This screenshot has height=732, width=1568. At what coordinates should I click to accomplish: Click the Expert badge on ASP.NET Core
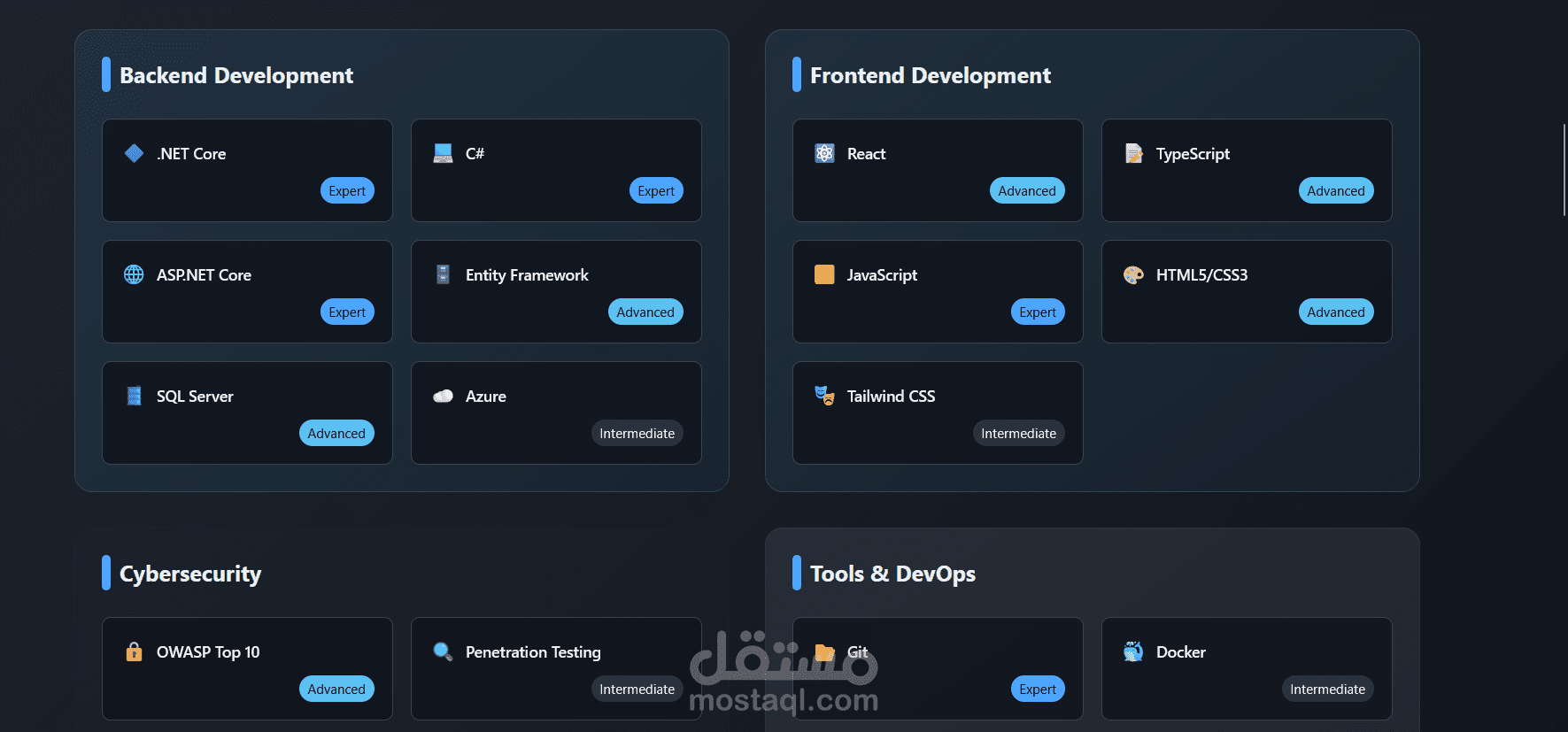click(347, 312)
